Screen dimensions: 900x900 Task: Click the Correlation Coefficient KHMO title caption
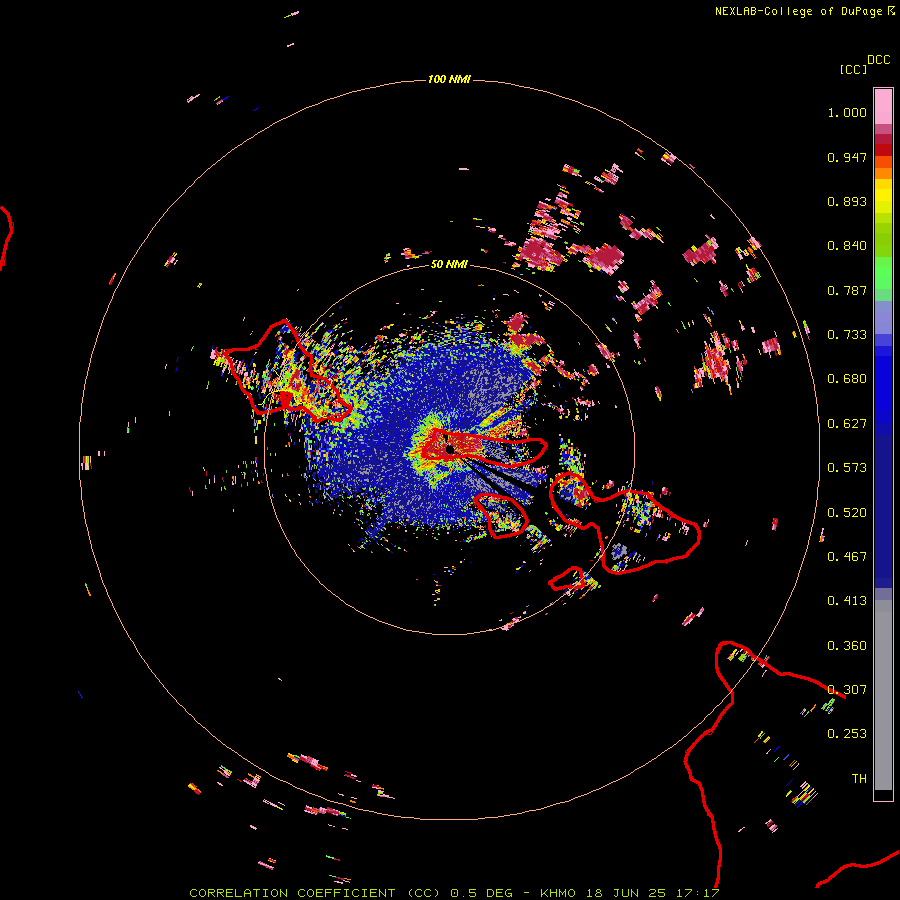click(x=455, y=893)
